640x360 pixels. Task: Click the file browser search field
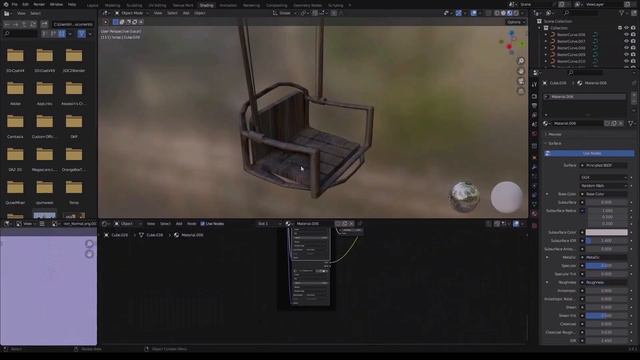click(x=20, y=34)
